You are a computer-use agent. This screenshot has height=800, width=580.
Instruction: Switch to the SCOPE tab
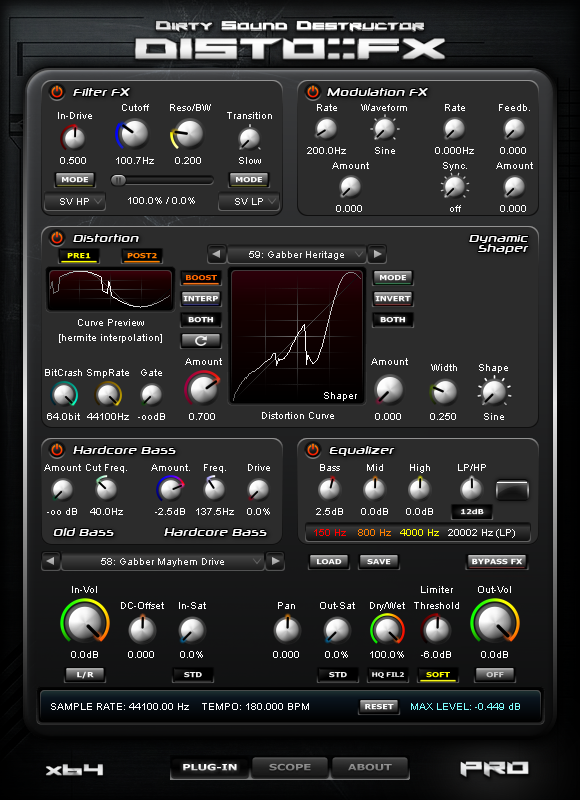[x=290, y=767]
